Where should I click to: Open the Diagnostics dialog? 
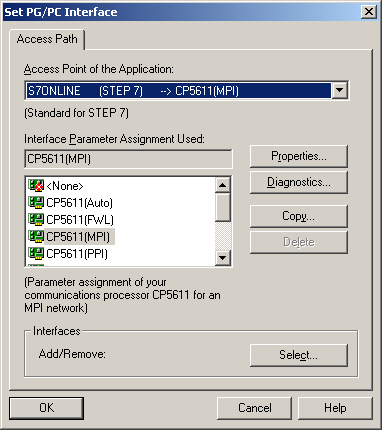pos(299,182)
